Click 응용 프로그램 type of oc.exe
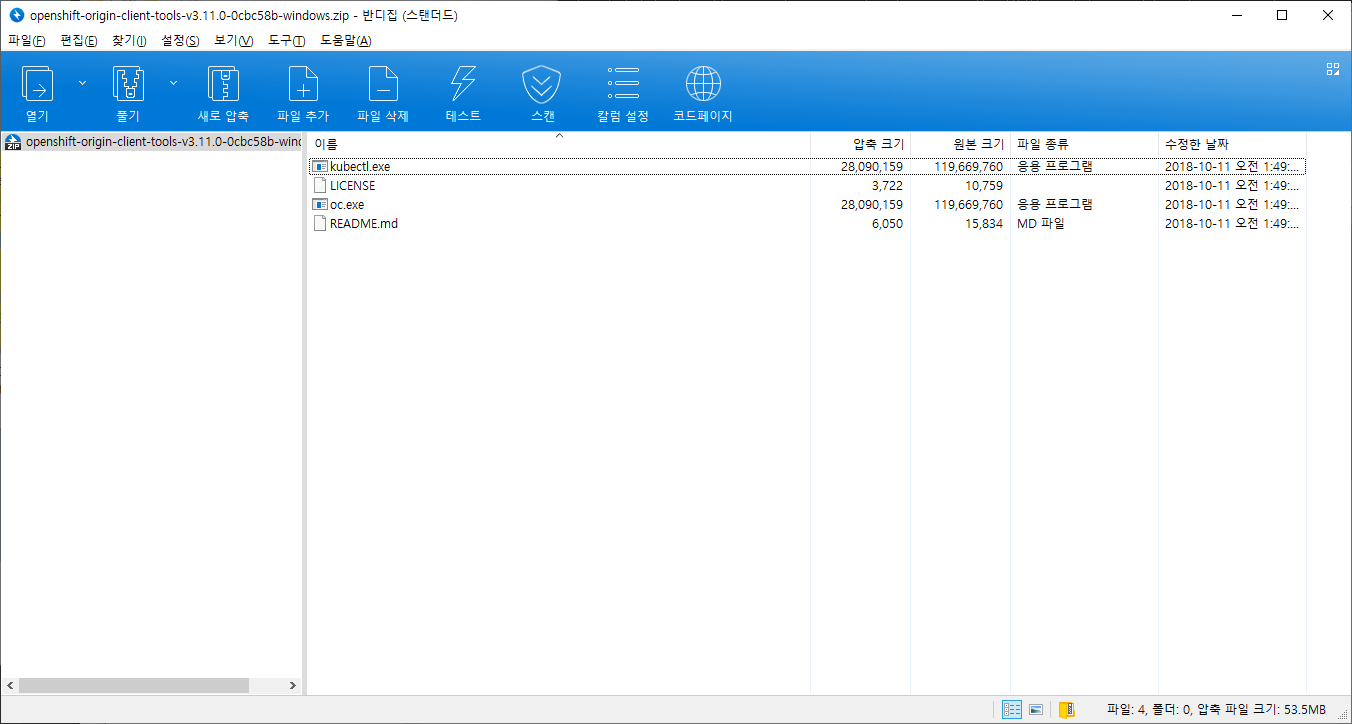The image size is (1352, 724). (1055, 205)
